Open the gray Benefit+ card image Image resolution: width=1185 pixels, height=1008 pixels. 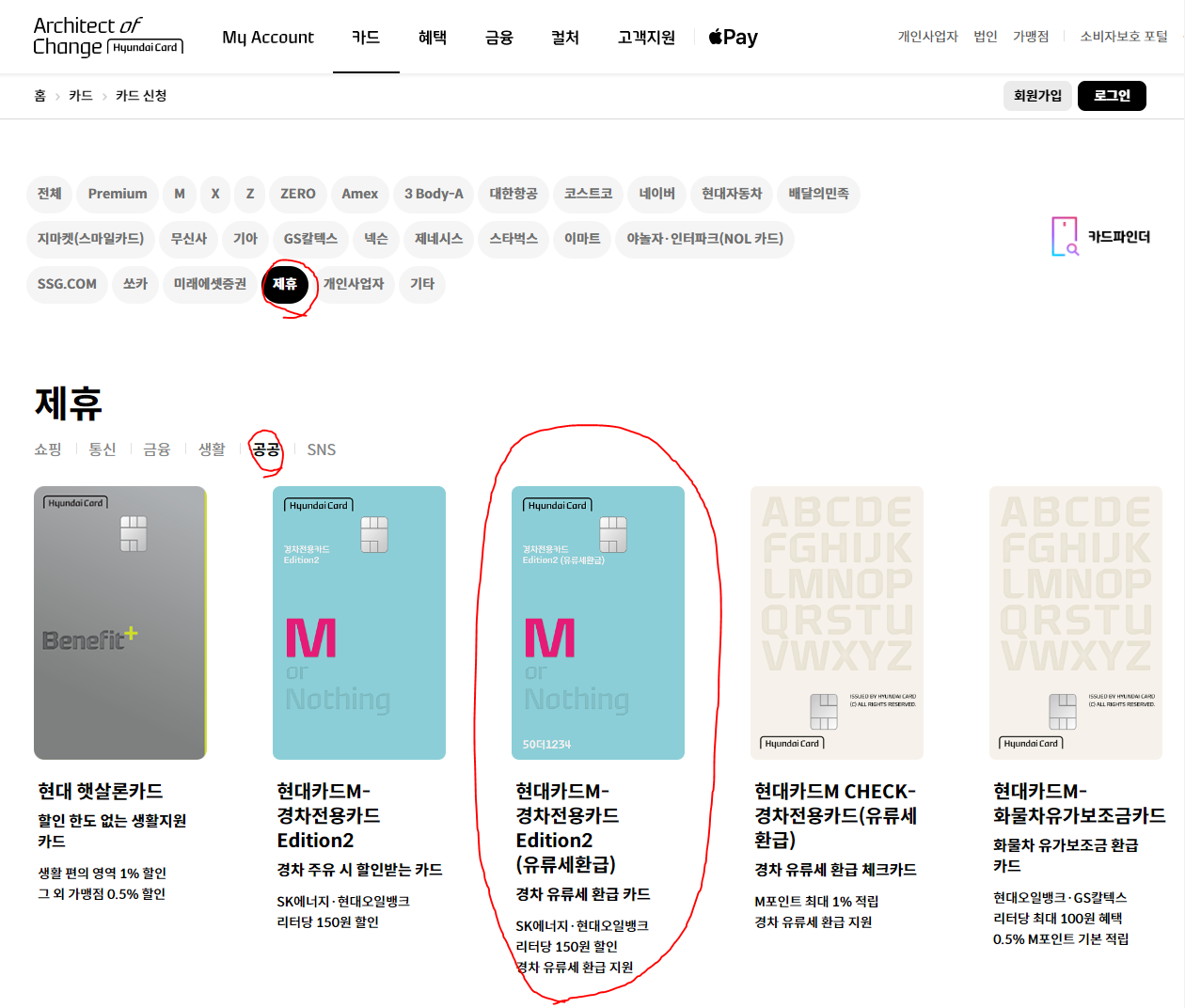point(120,622)
